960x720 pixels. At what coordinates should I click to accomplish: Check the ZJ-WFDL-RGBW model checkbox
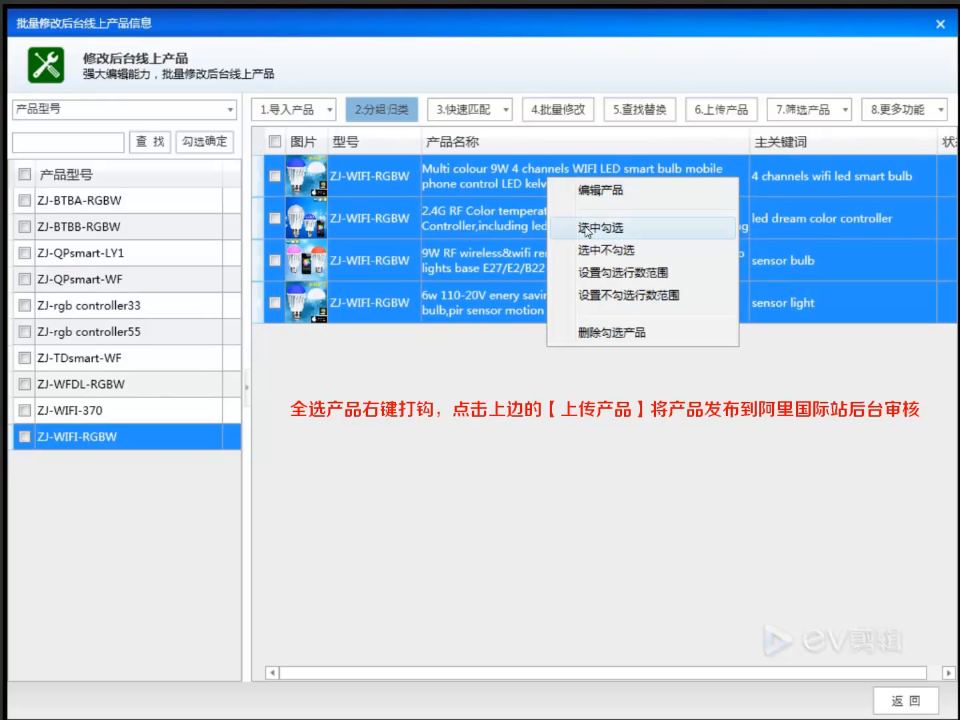[x=24, y=384]
